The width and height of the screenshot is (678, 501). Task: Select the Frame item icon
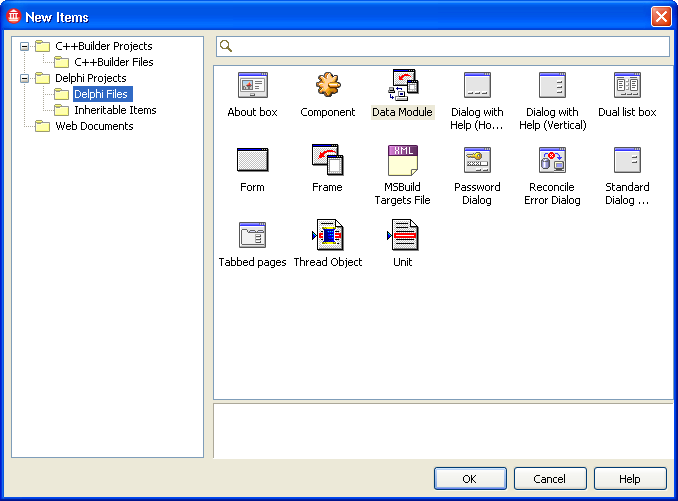click(x=328, y=160)
